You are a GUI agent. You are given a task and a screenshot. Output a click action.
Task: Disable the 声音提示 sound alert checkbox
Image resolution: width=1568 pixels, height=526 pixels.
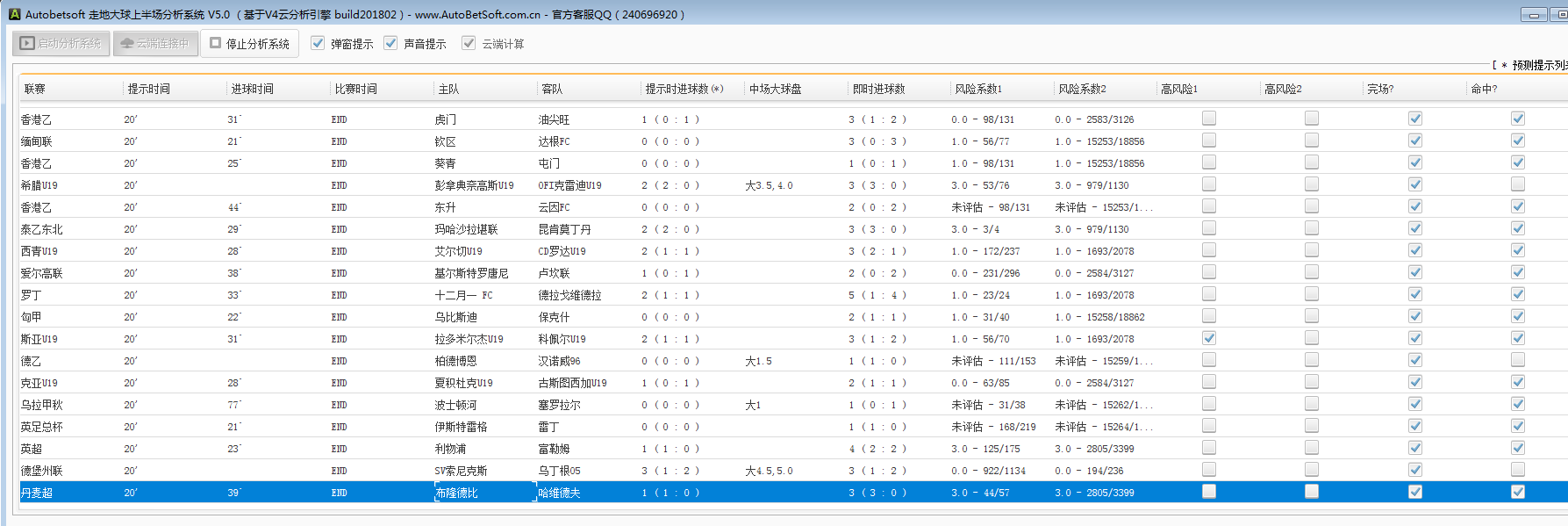click(x=390, y=43)
